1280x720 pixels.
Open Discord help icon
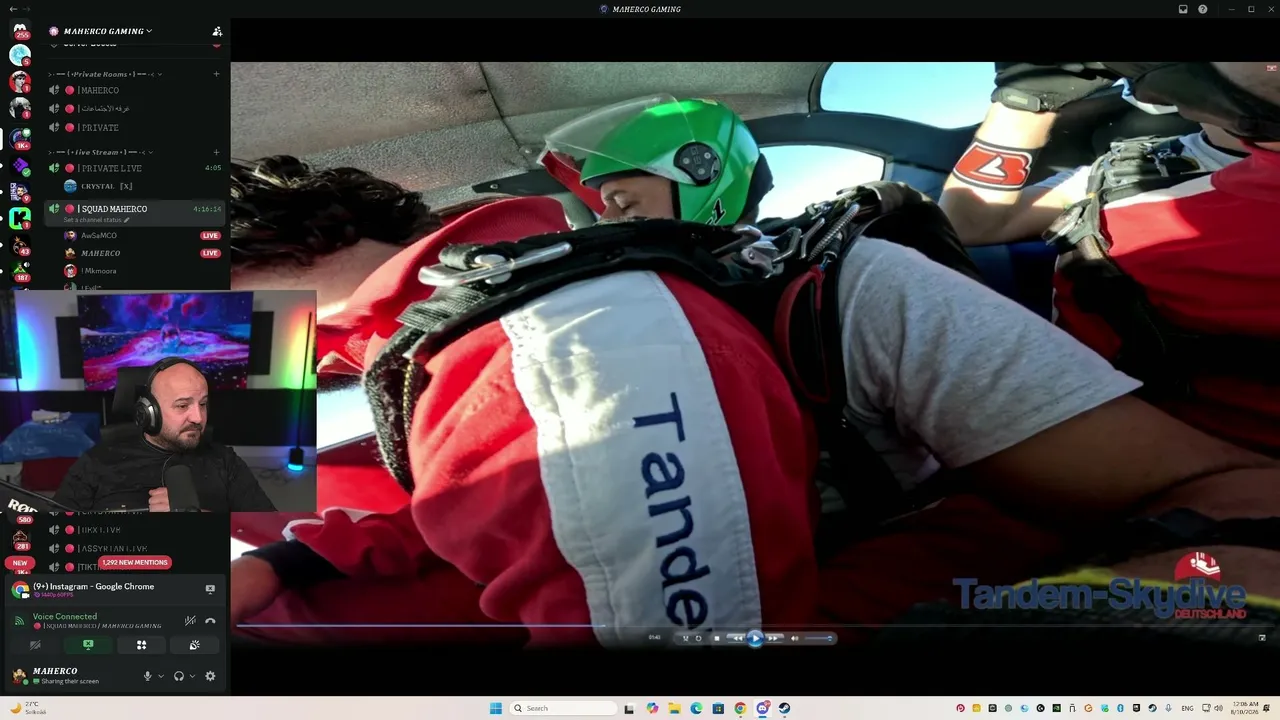tap(1203, 9)
